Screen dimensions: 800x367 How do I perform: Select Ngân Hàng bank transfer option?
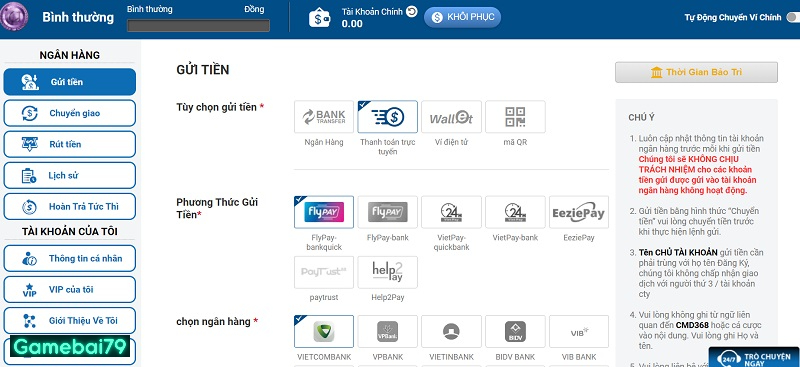(323, 117)
